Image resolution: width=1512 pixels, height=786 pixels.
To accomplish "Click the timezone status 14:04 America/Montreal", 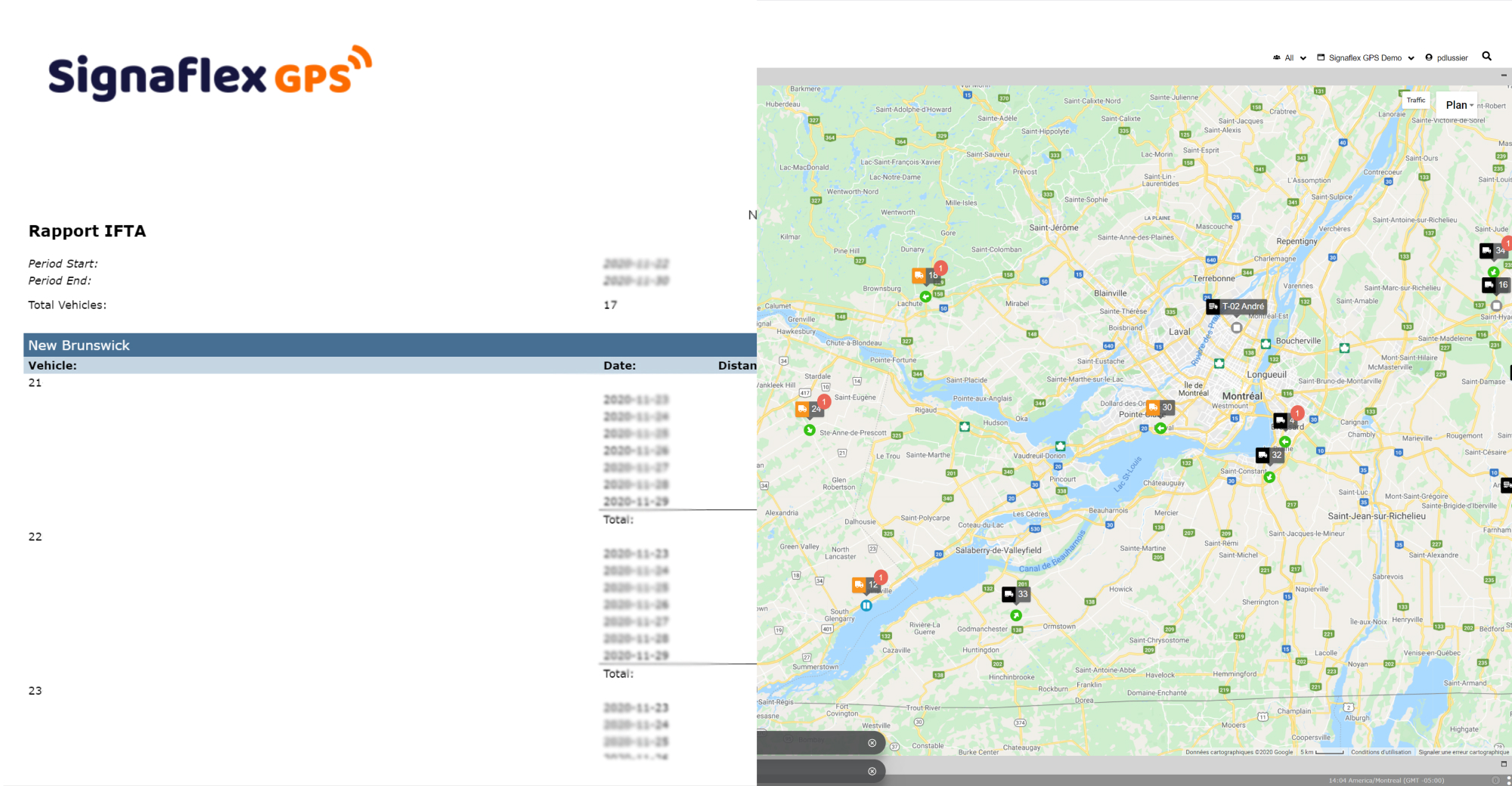I will (1387, 781).
